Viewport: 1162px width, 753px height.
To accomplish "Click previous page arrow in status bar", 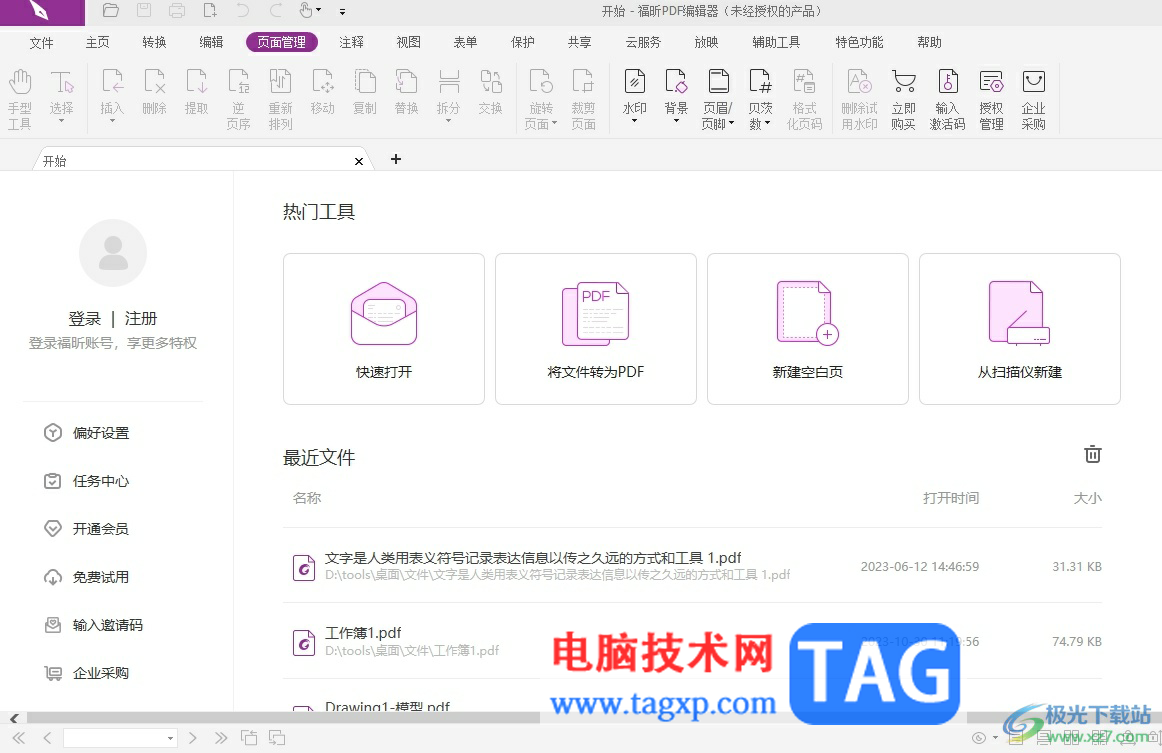I will [x=47, y=737].
